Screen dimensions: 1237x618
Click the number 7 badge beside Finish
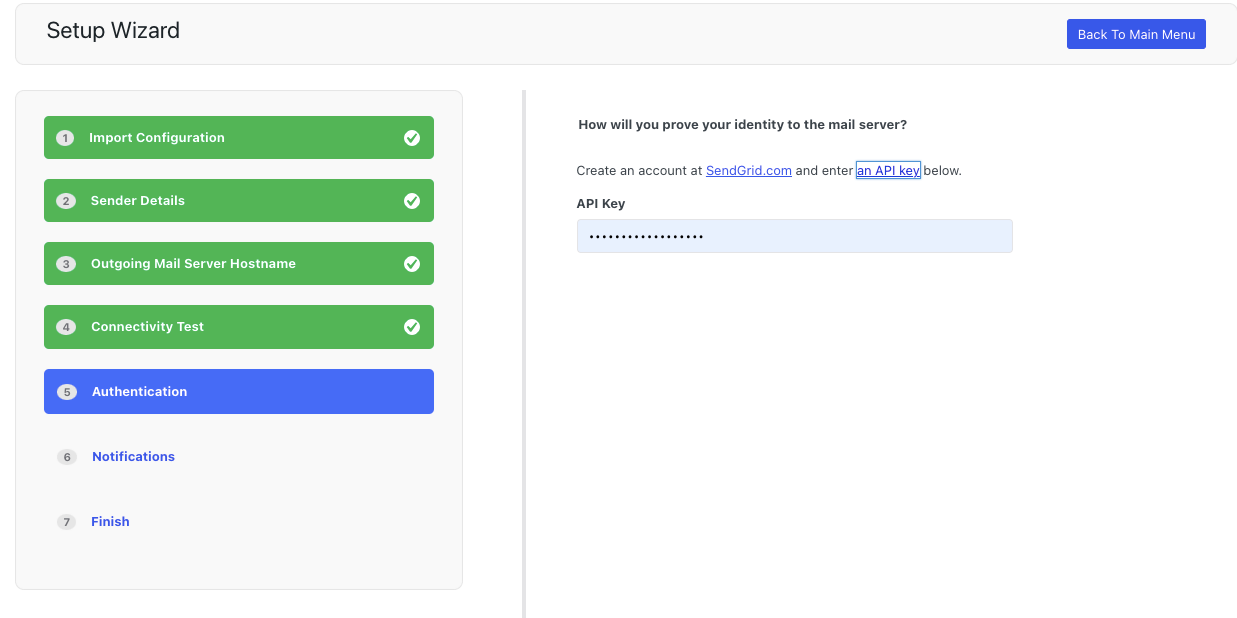[67, 522]
